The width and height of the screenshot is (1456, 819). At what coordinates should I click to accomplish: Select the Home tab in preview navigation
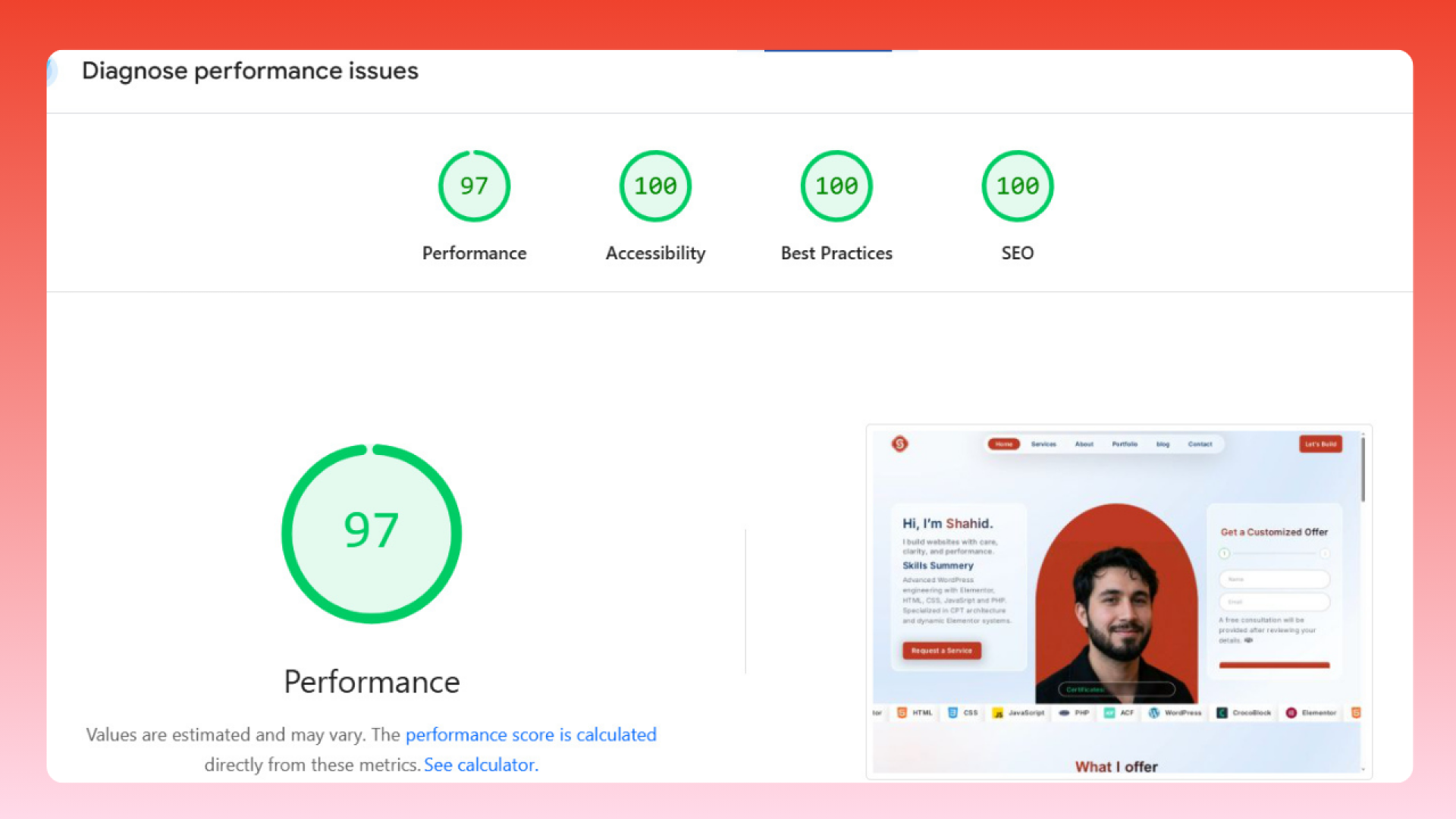(x=1003, y=444)
